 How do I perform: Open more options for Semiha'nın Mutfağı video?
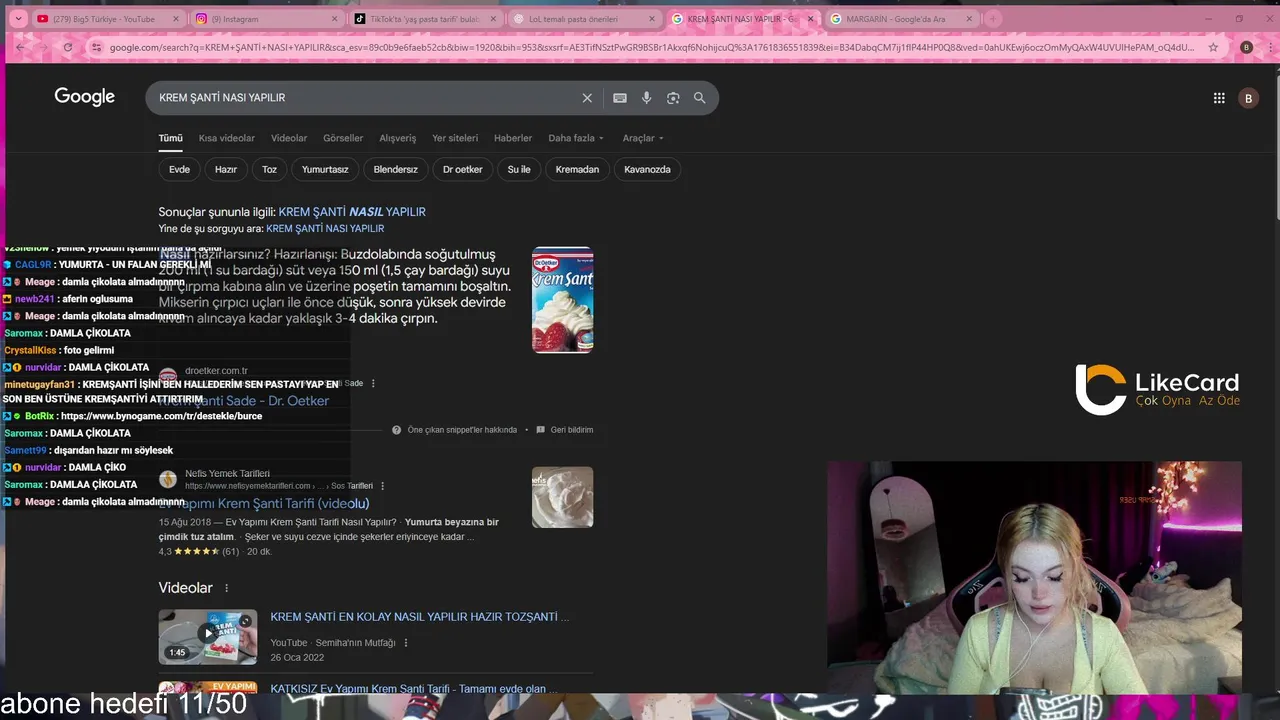(406, 642)
